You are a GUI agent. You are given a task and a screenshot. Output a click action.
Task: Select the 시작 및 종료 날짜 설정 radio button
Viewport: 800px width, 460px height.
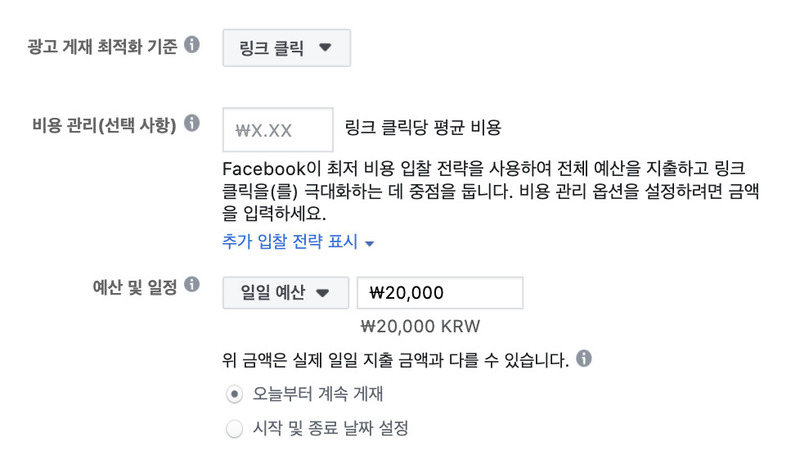pos(234,428)
